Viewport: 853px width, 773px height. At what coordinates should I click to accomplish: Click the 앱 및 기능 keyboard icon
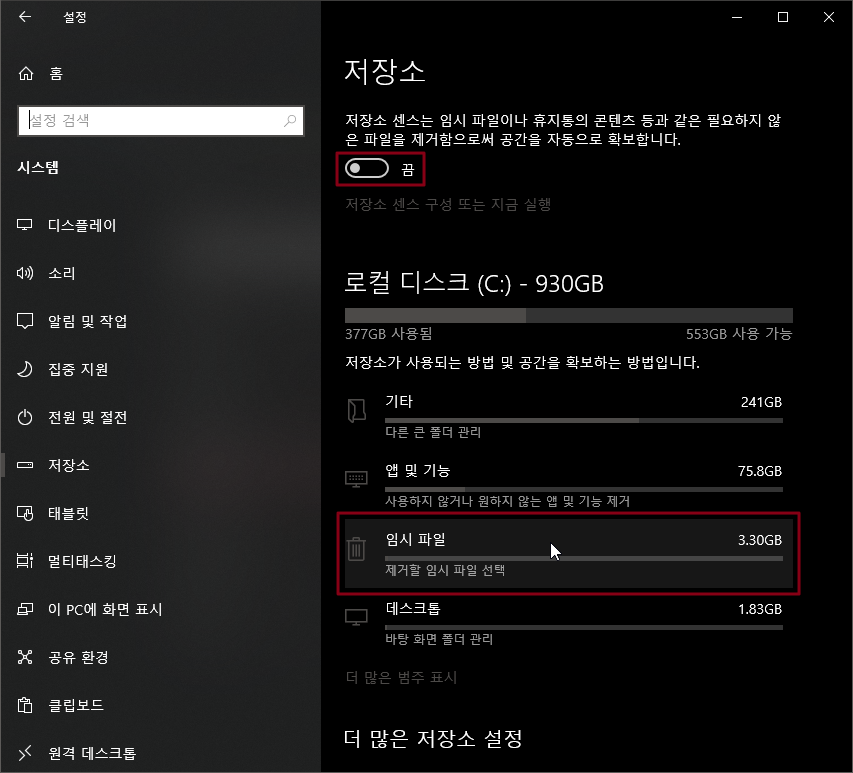356,479
